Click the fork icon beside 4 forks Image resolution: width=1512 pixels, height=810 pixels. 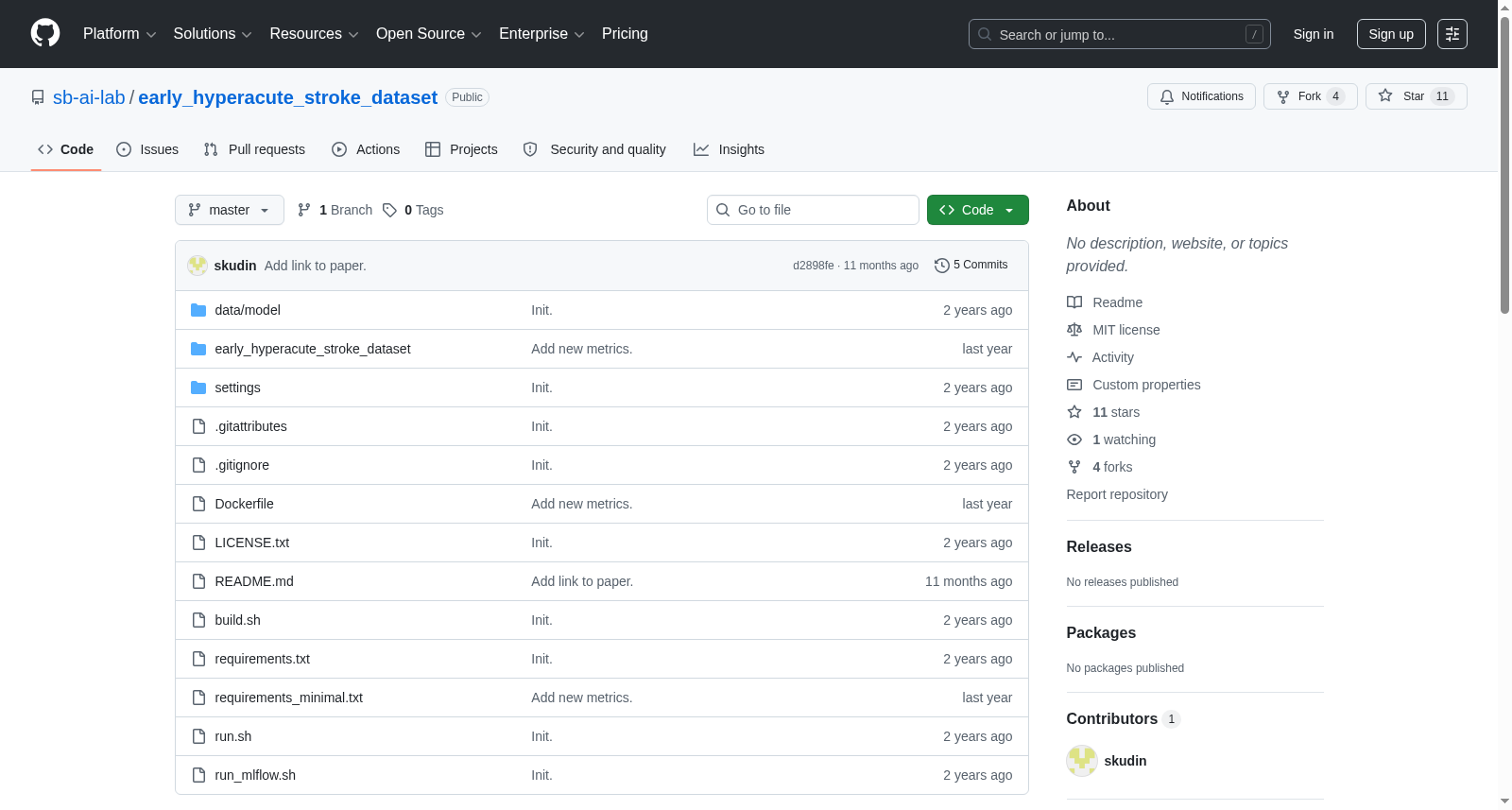pos(1074,467)
